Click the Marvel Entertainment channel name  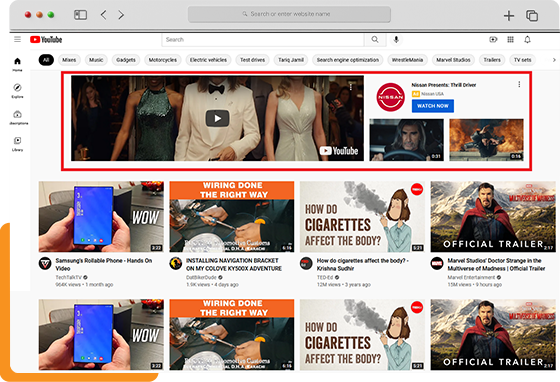pyautogui.click(x=471, y=277)
